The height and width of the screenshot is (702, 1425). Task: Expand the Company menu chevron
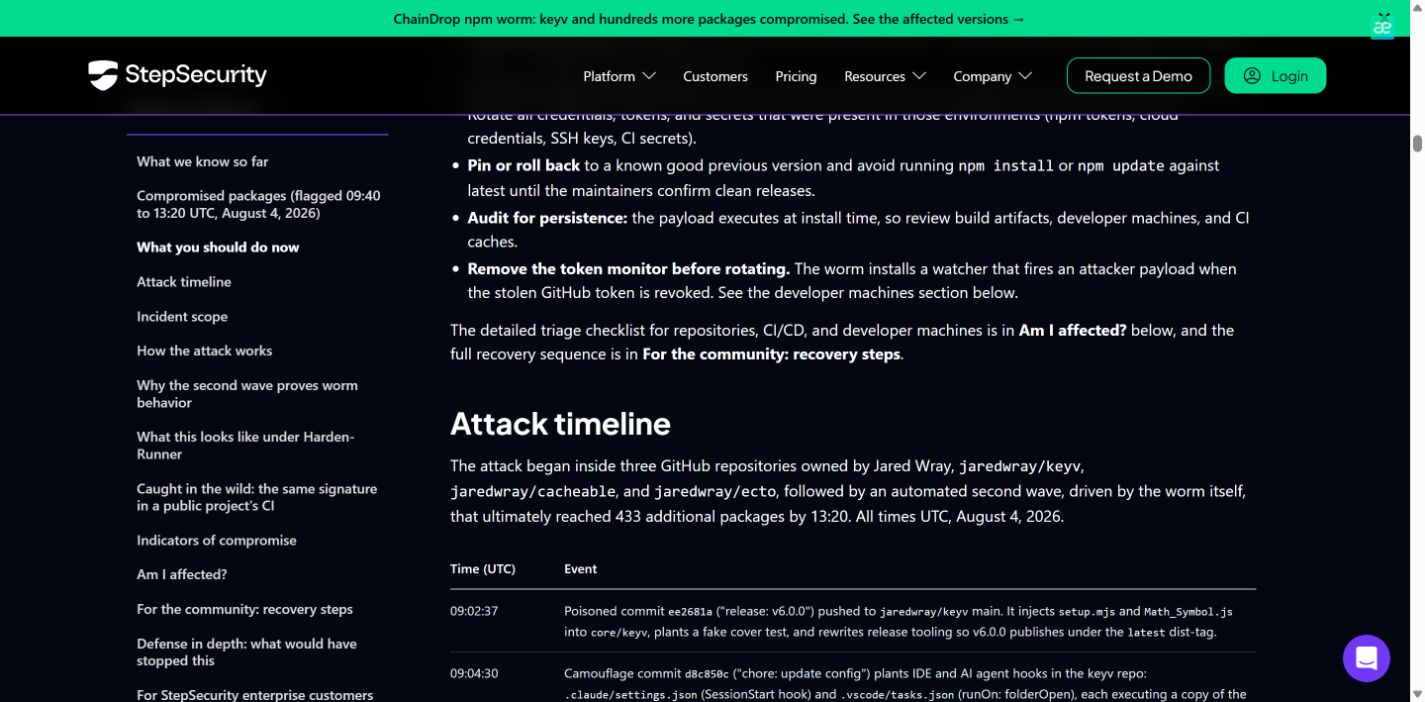1025,76
